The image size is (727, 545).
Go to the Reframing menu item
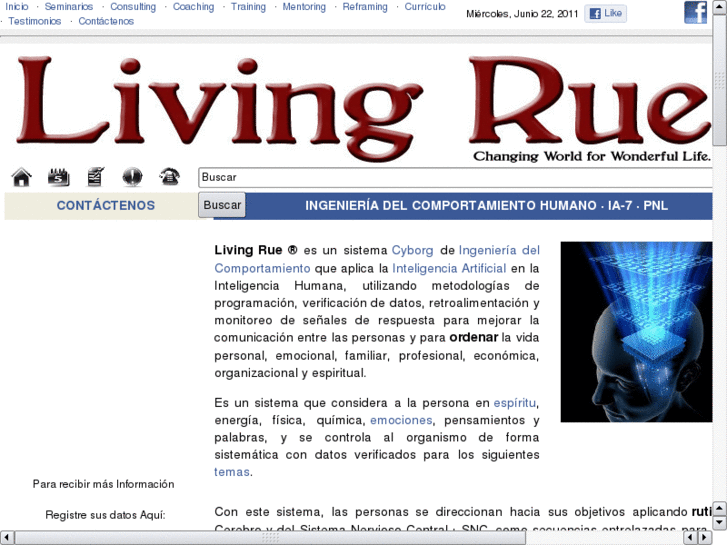(365, 7)
